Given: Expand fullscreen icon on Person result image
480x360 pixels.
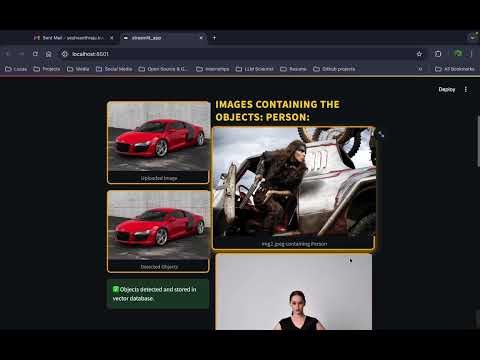Looking at the screenshot, I should [x=381, y=134].
